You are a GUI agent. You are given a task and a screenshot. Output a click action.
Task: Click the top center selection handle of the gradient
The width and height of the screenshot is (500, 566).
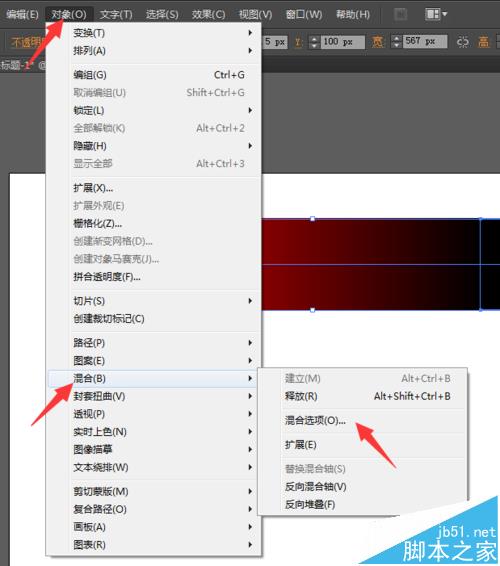point(313,219)
